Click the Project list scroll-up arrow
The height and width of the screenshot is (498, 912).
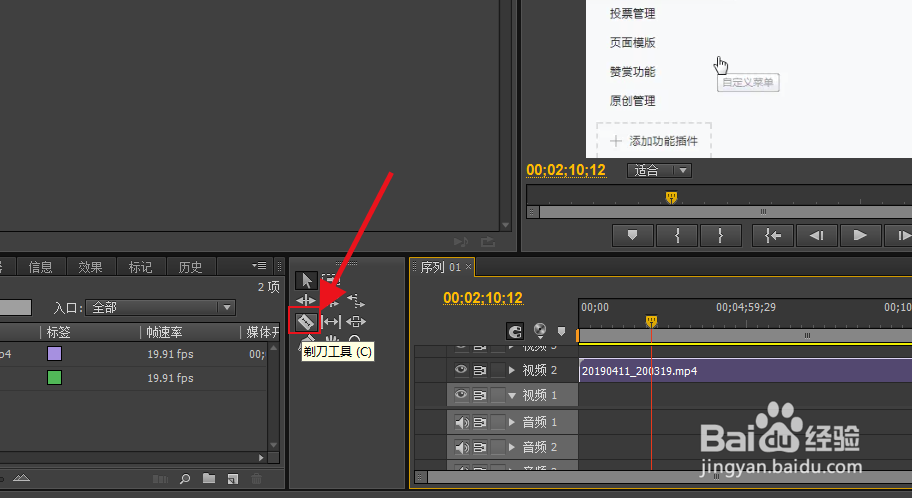click(x=273, y=347)
